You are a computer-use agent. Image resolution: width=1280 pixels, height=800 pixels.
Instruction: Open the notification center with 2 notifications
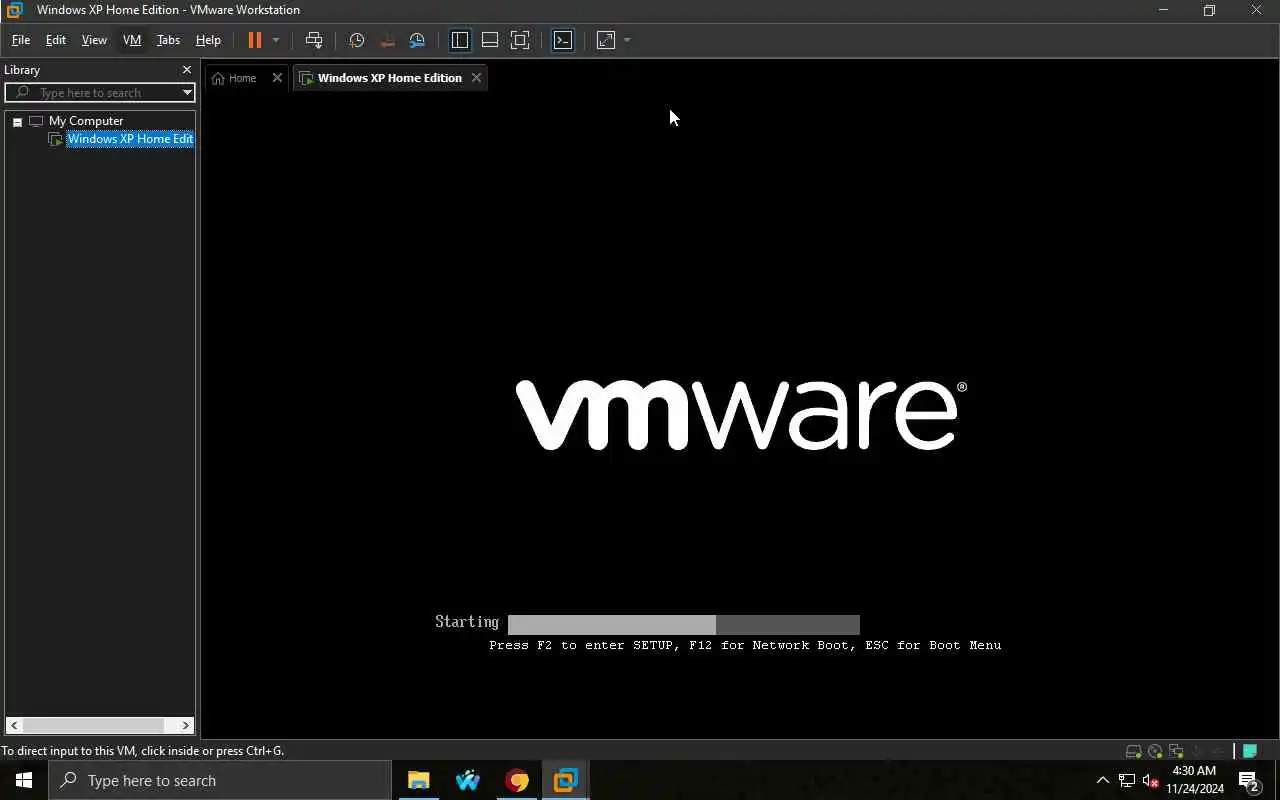click(1248, 780)
